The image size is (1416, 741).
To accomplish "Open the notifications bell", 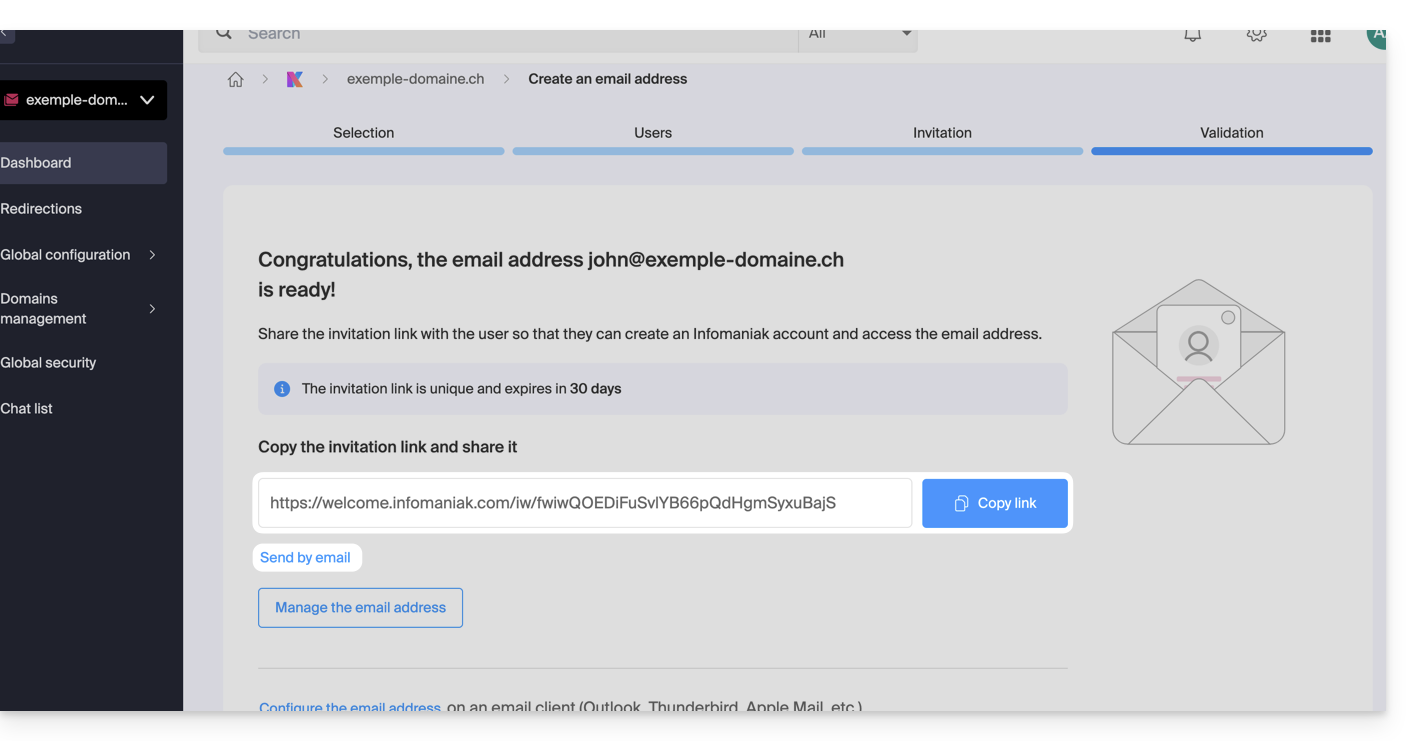I will [1192, 36].
